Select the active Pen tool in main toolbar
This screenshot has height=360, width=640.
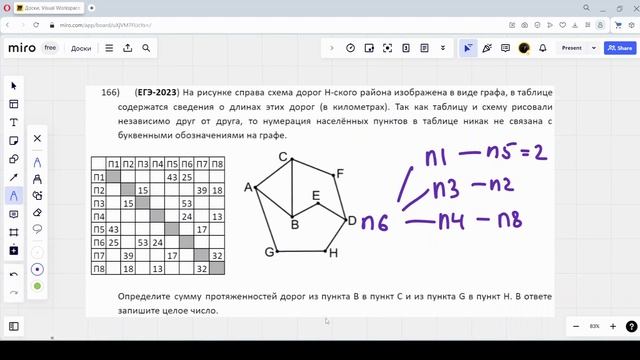pos(13,196)
